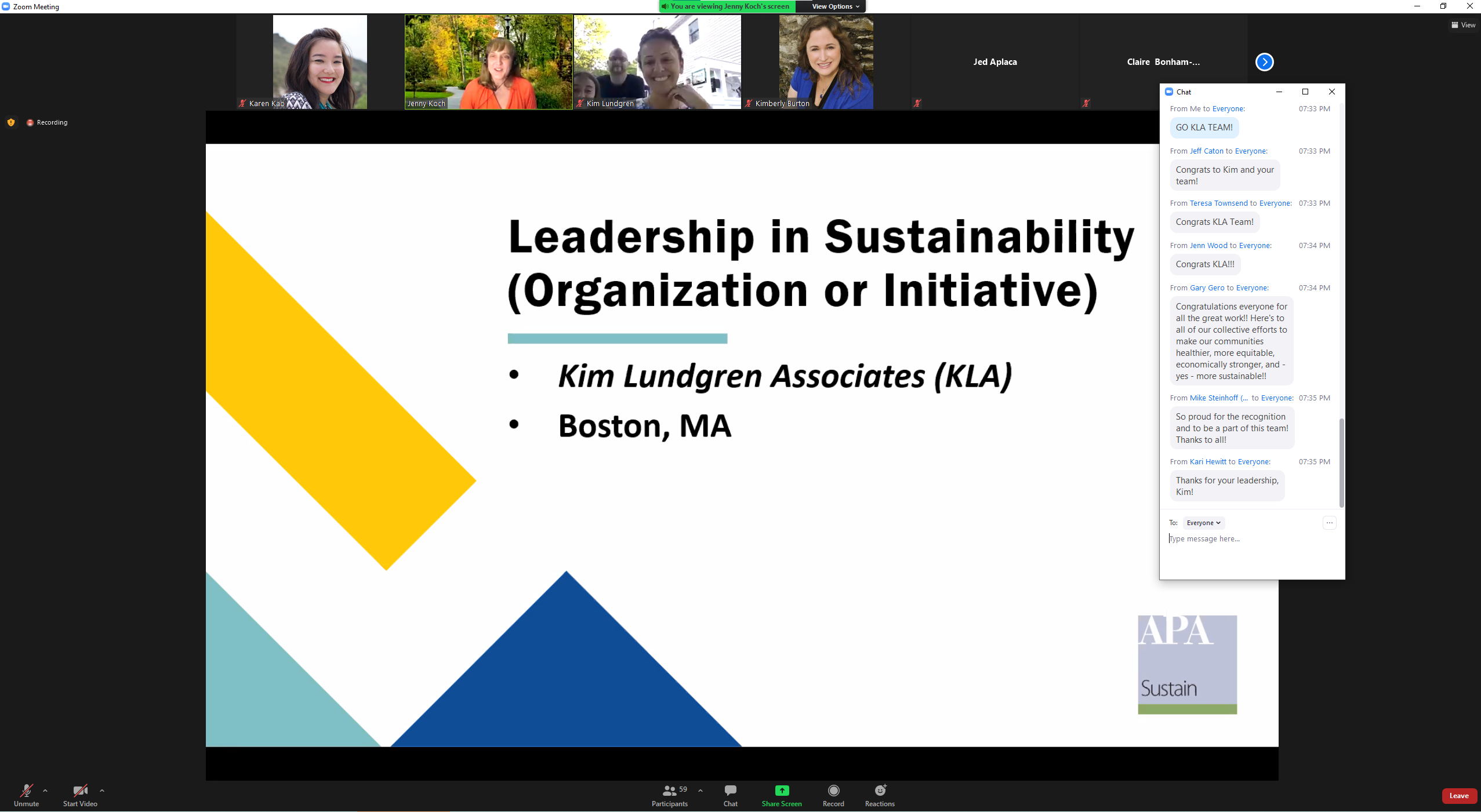Unmute the microphone

(x=26, y=795)
